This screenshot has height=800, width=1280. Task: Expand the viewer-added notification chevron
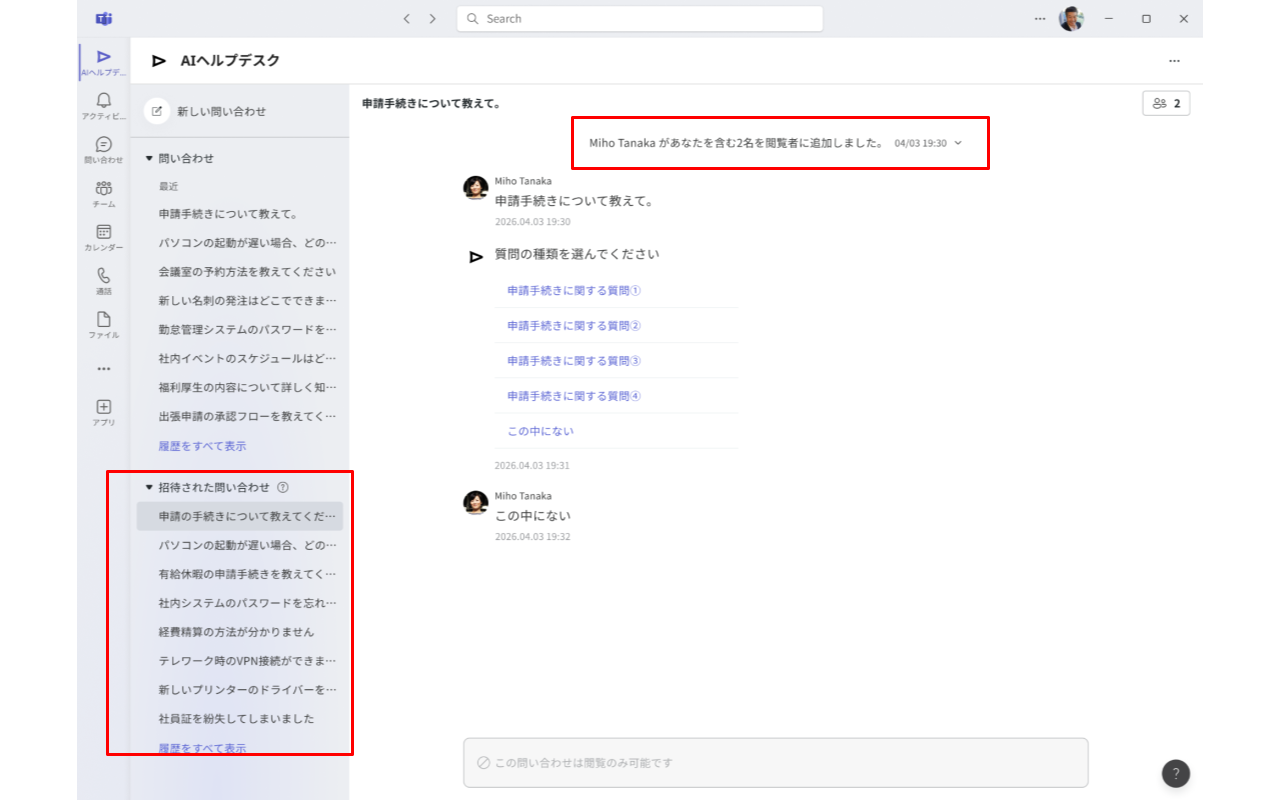[x=958, y=143]
